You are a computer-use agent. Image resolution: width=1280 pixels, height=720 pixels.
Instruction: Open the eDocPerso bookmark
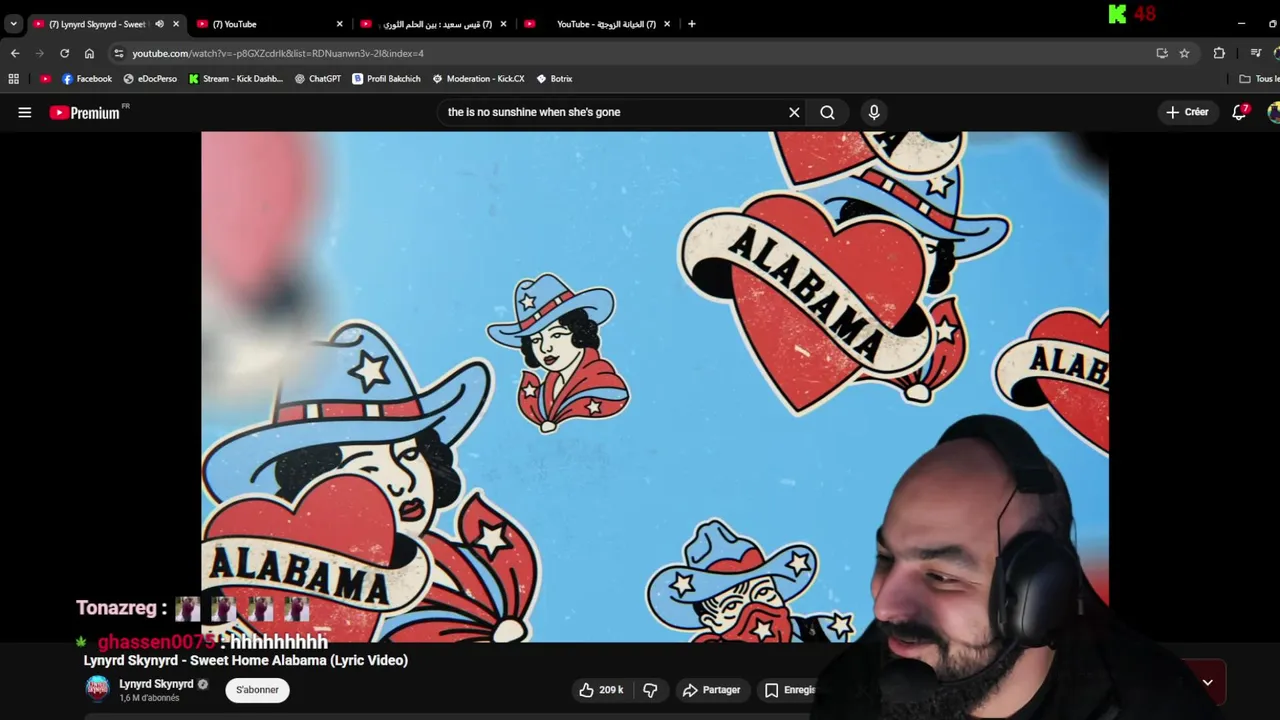click(150, 79)
